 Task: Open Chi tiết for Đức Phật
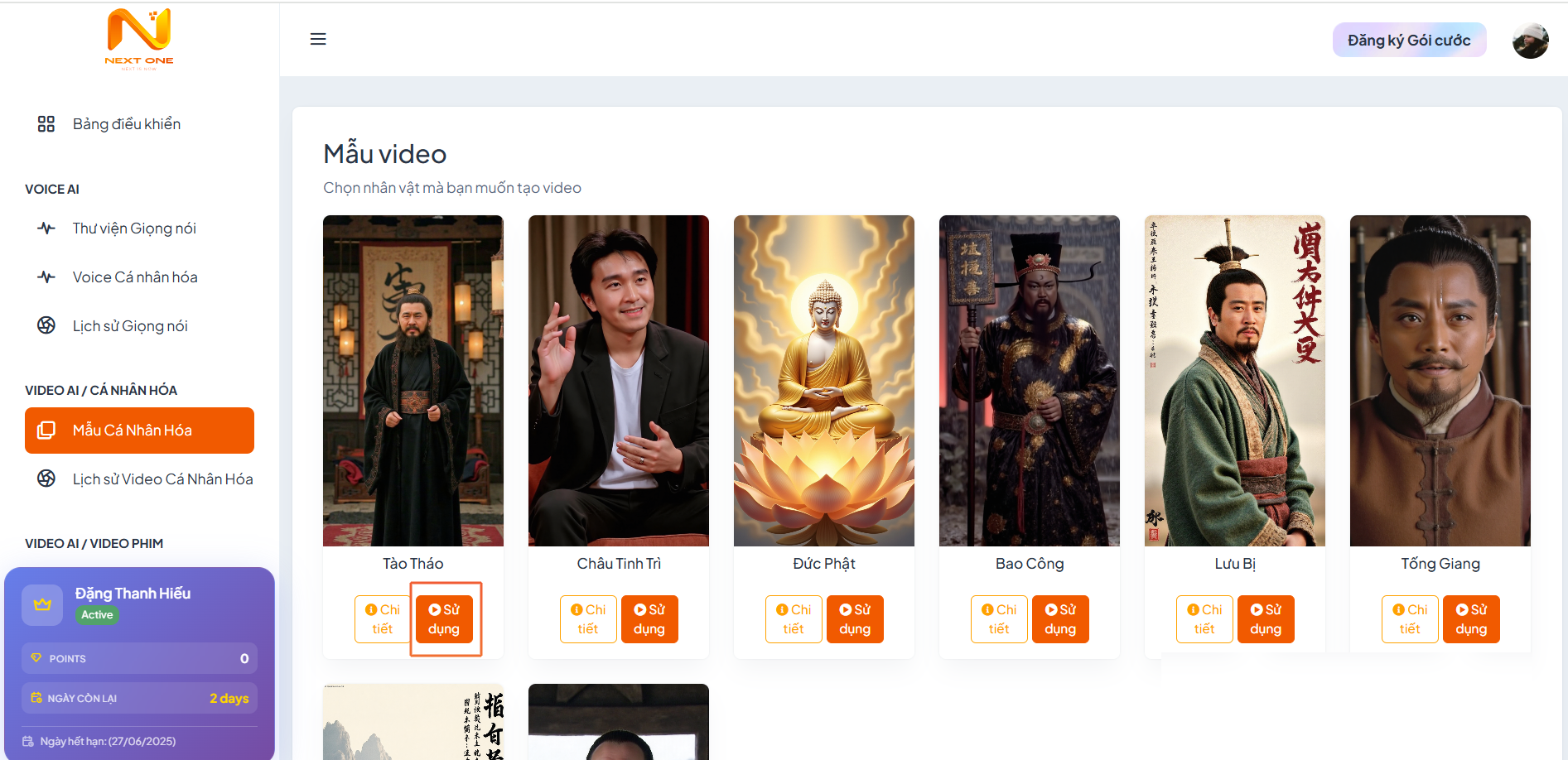coord(793,619)
